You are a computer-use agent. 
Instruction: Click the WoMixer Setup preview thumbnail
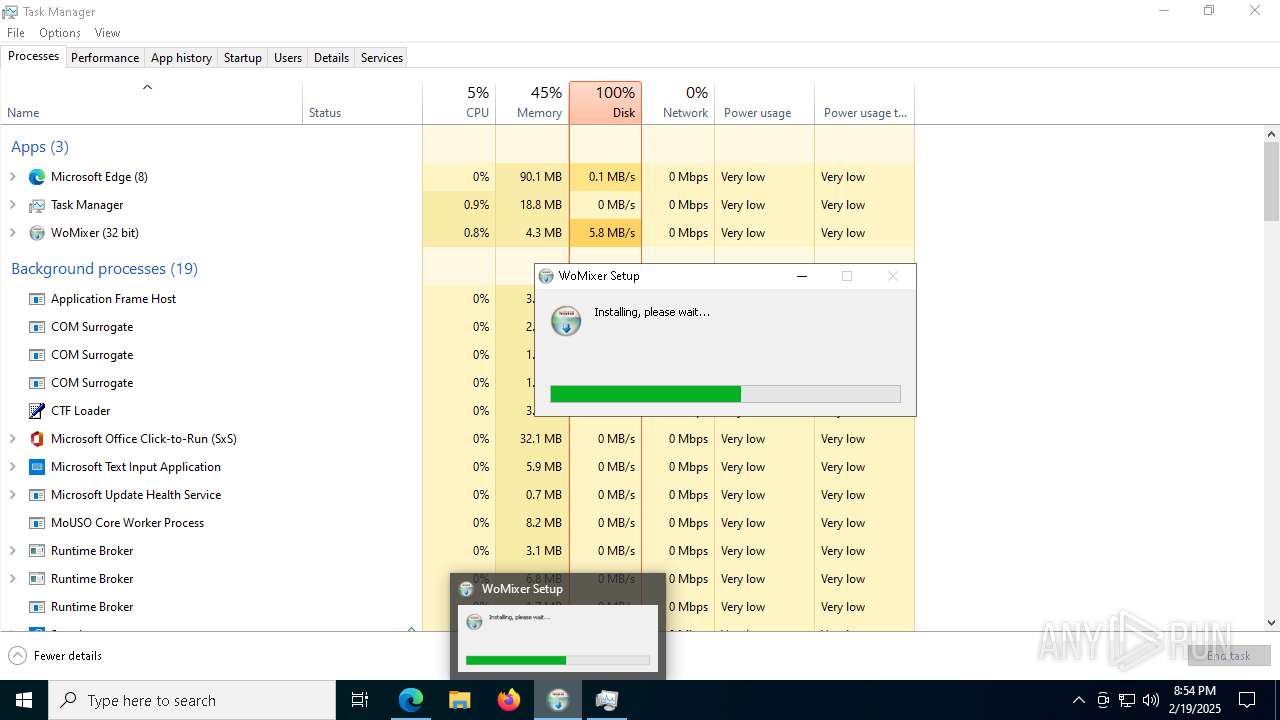(x=558, y=637)
